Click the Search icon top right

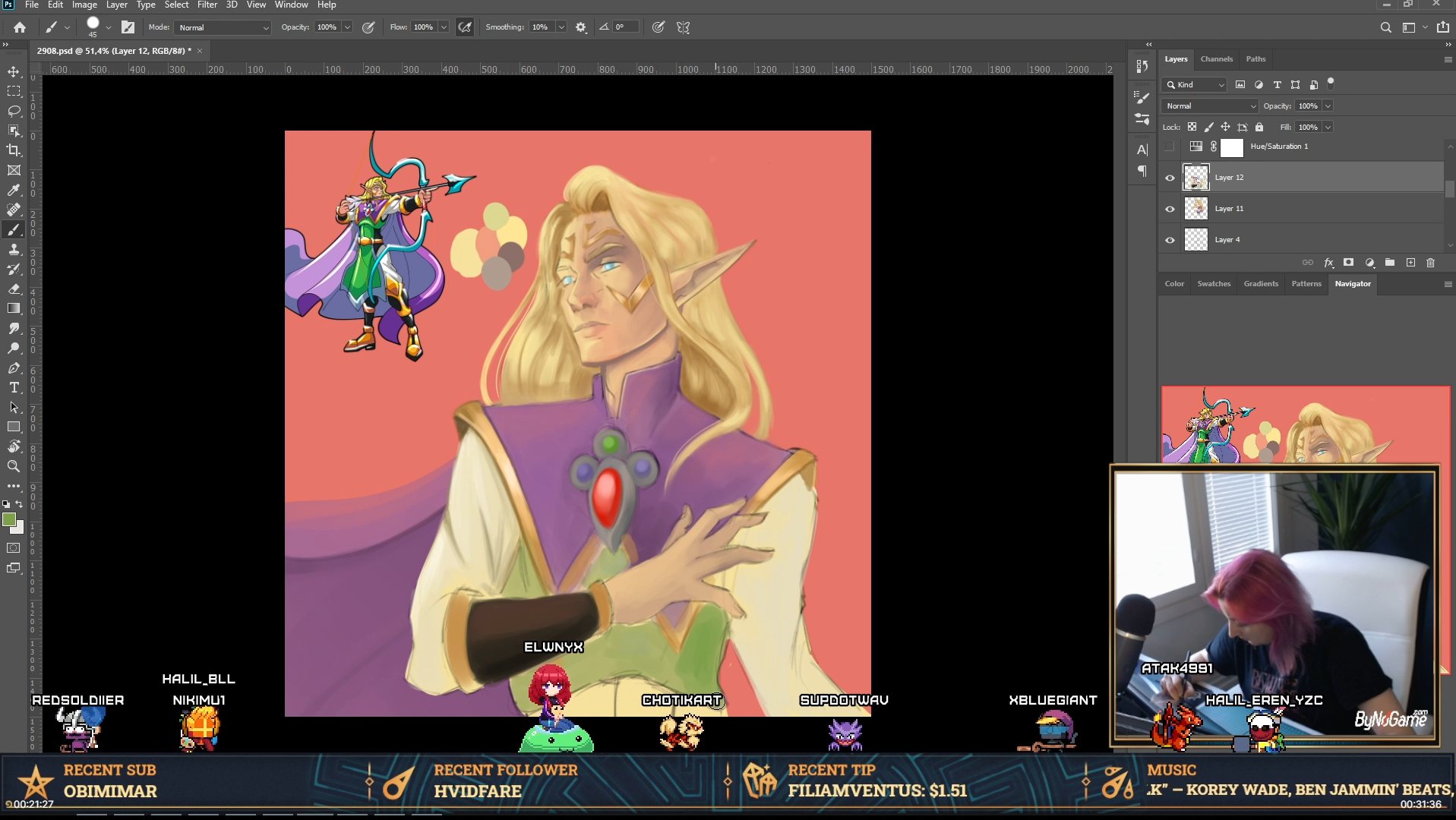click(x=1386, y=27)
